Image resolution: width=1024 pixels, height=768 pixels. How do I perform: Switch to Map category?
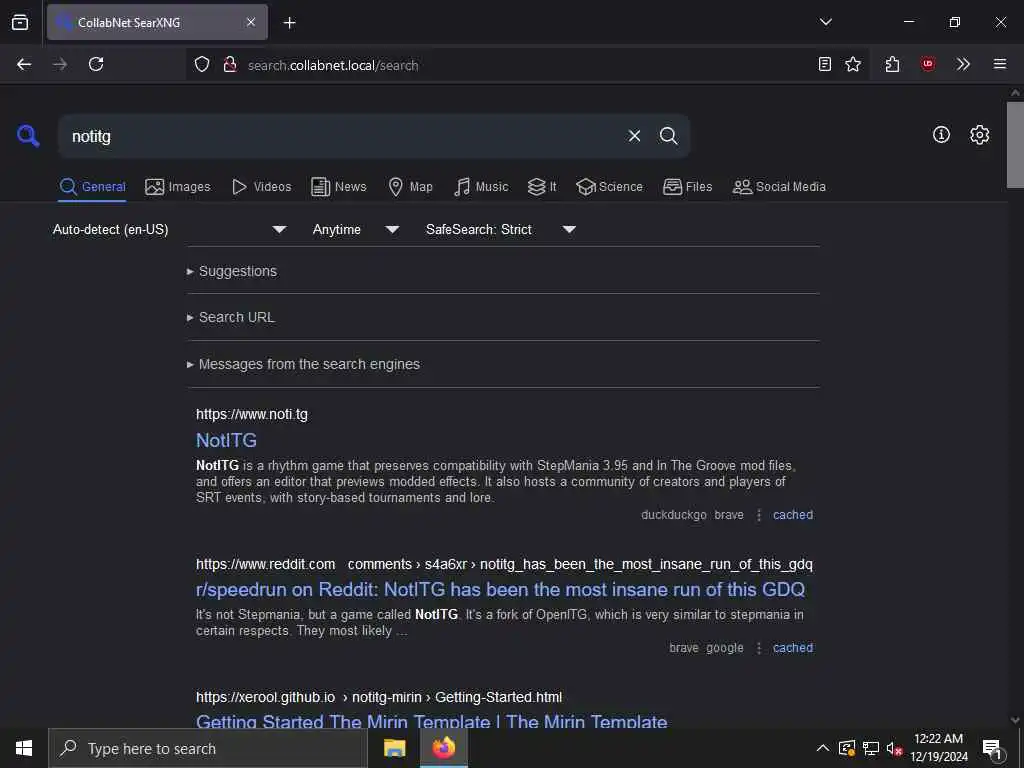pos(410,187)
